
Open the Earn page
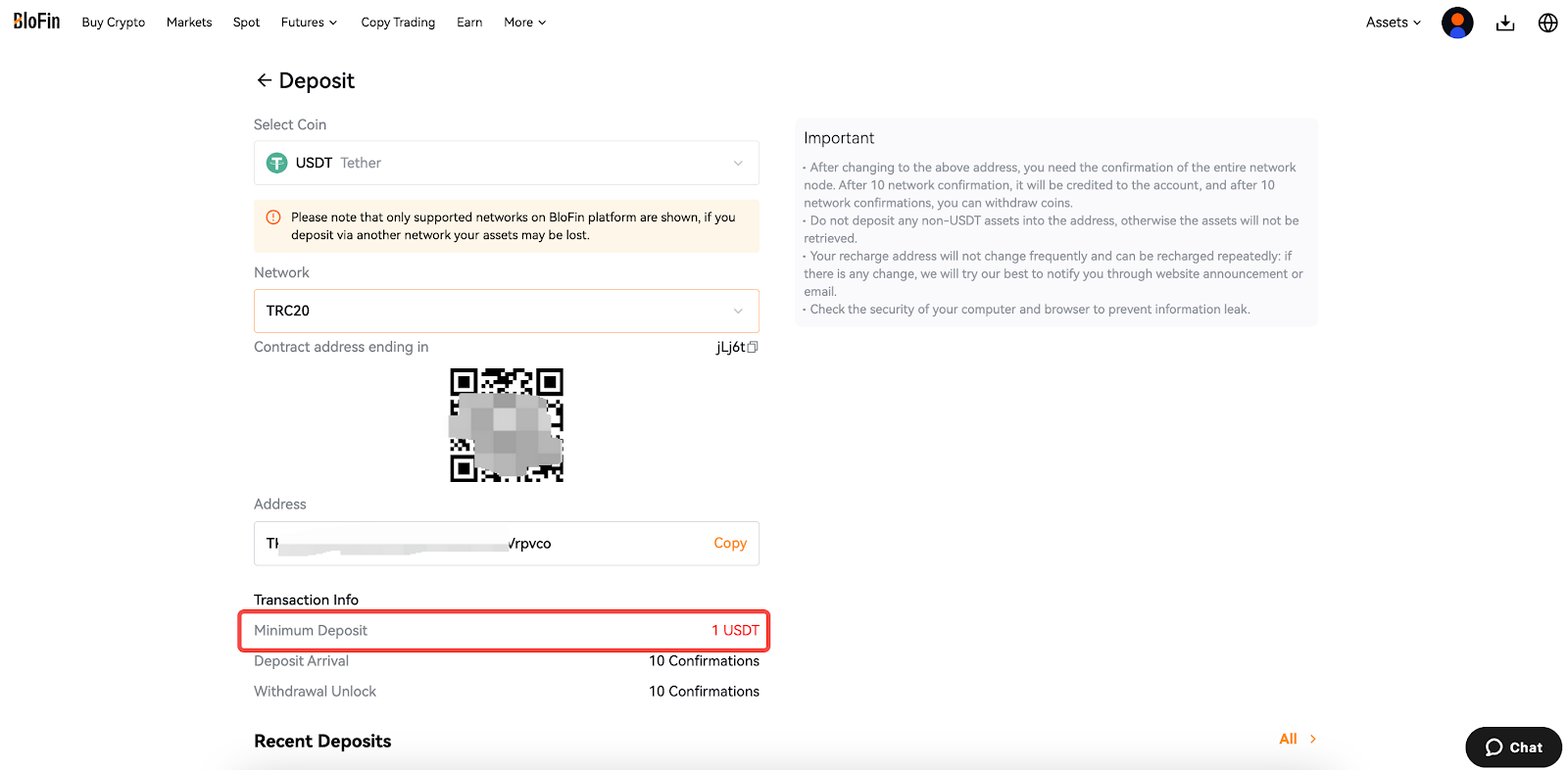[x=469, y=23]
